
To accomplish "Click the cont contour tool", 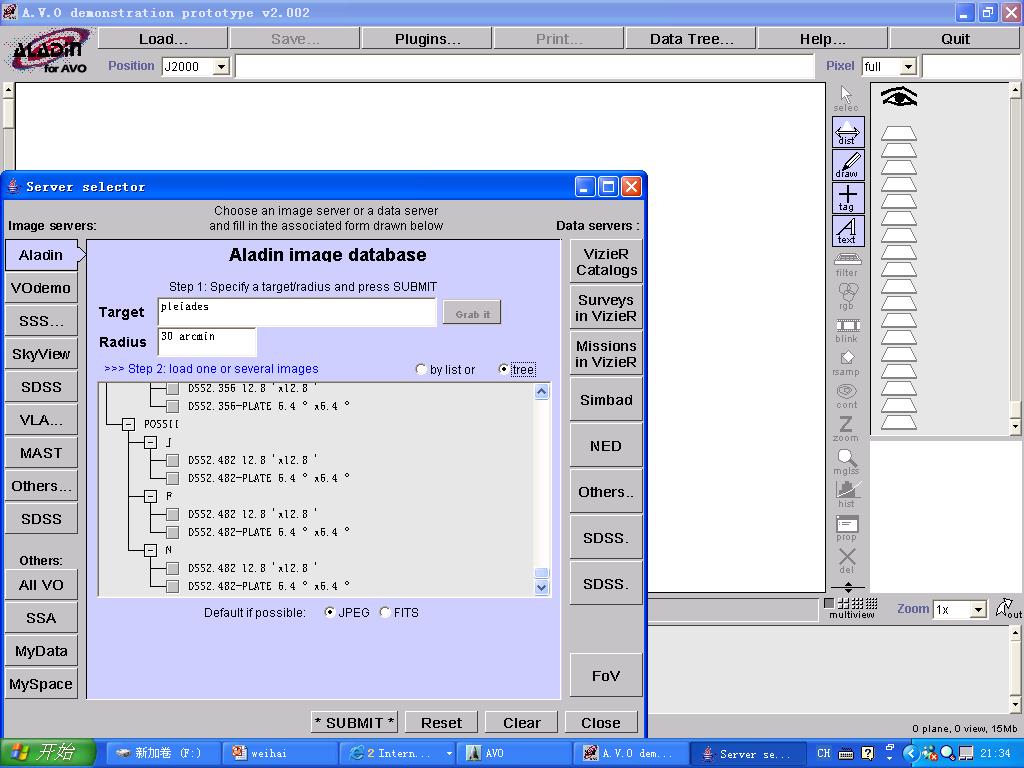I will (847, 396).
